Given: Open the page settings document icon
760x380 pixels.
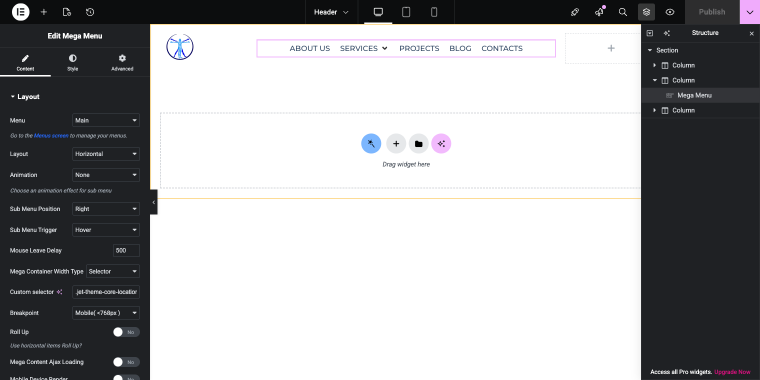Looking at the screenshot, I should [67, 12].
